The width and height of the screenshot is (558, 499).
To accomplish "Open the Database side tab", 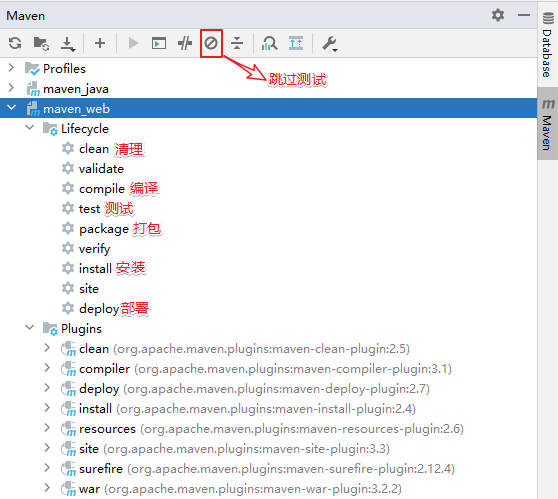I will [x=547, y=44].
